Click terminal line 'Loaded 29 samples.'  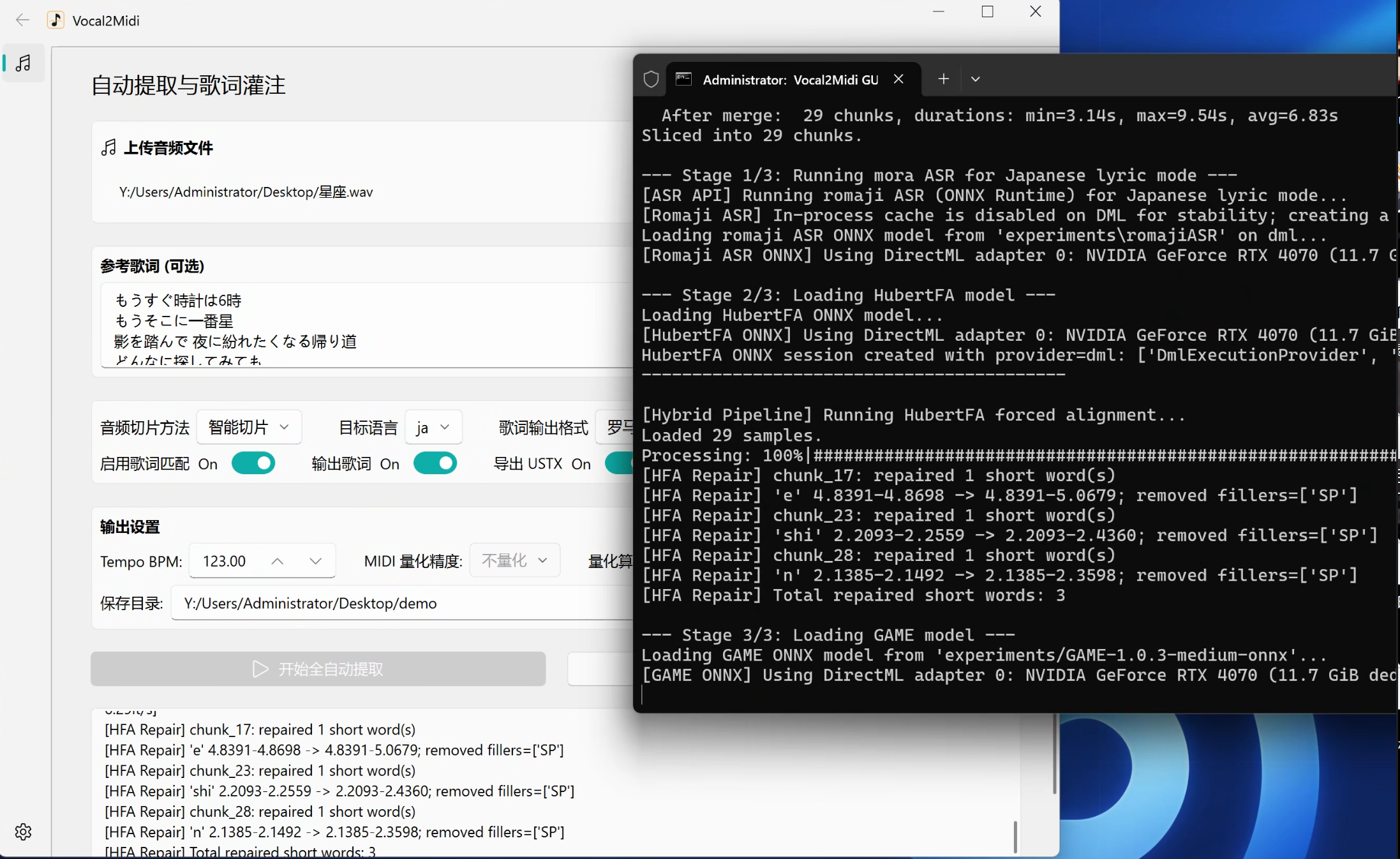point(731,435)
